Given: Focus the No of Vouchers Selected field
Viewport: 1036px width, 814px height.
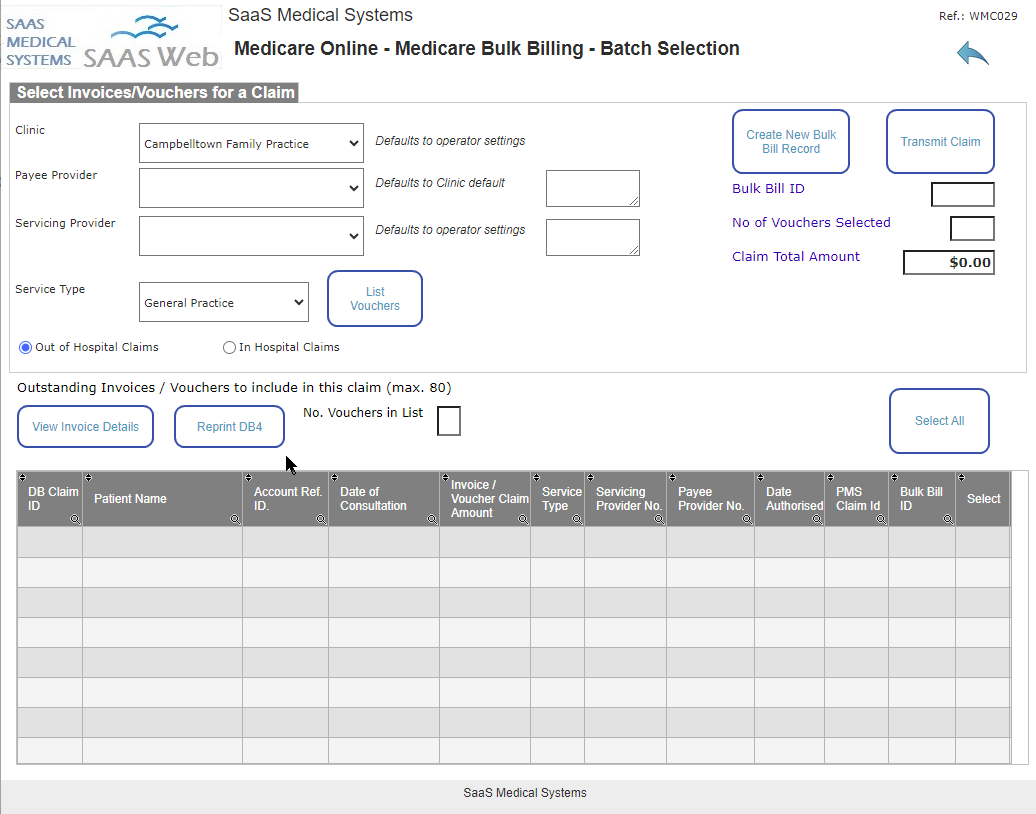Looking at the screenshot, I should pyautogui.click(x=972, y=229).
